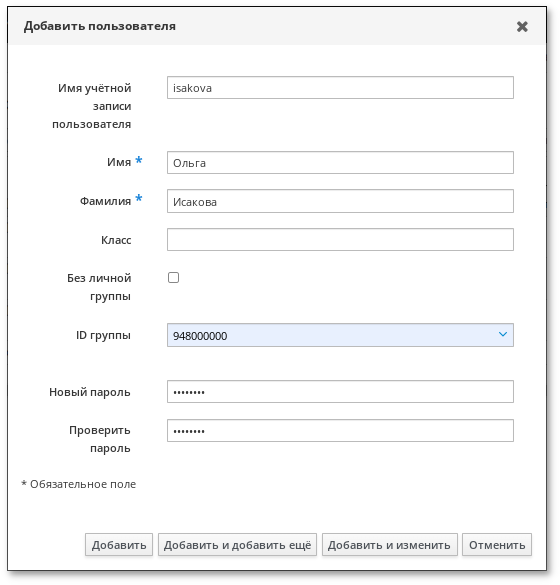Click the Без личной группы label
The image size is (560, 585).
click(x=99, y=287)
